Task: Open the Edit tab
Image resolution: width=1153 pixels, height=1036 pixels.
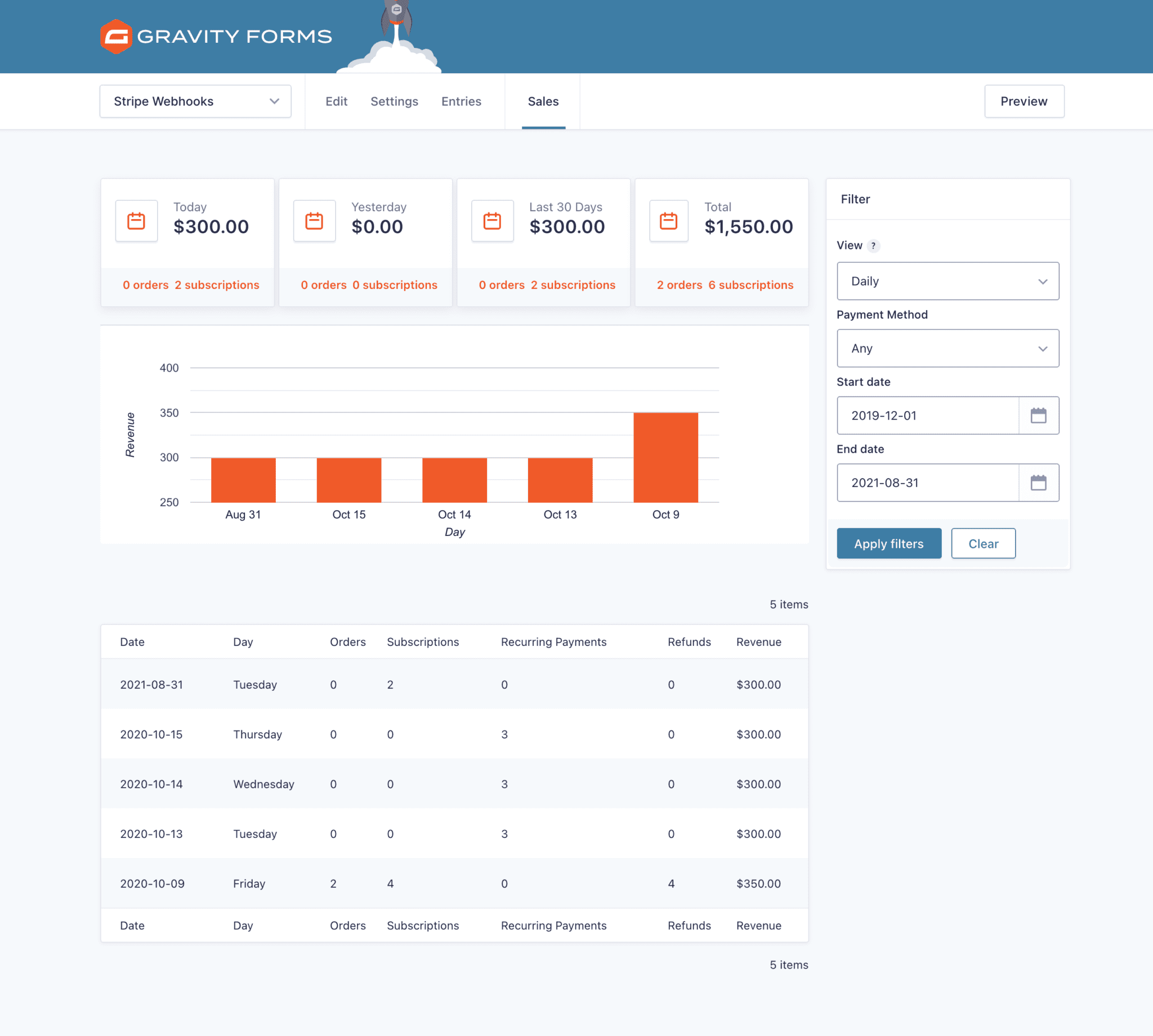Action: point(336,101)
